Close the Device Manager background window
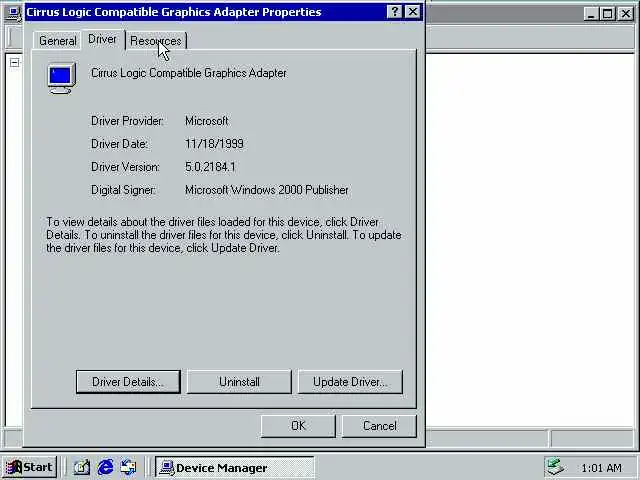The width and height of the screenshot is (640, 480). [625, 14]
